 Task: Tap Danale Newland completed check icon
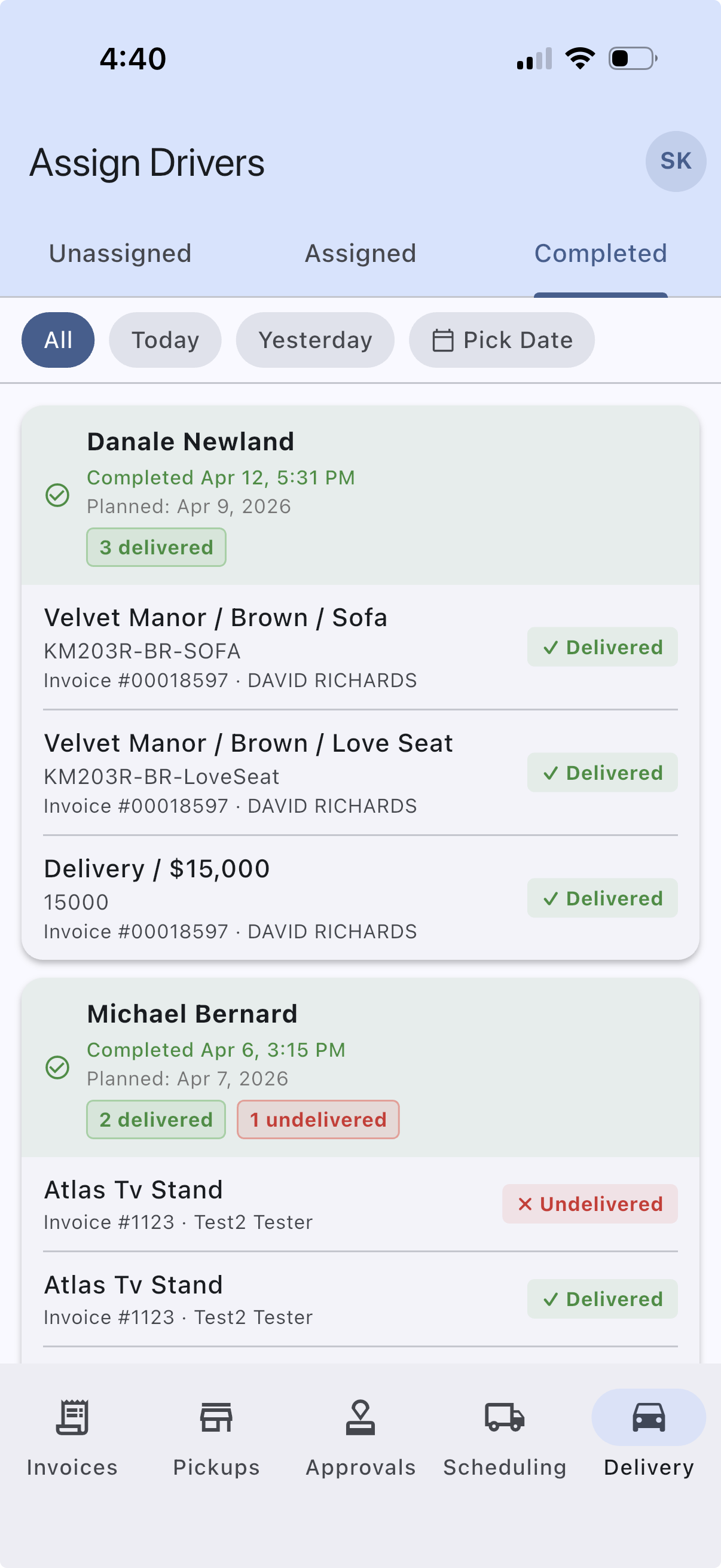coord(58,495)
